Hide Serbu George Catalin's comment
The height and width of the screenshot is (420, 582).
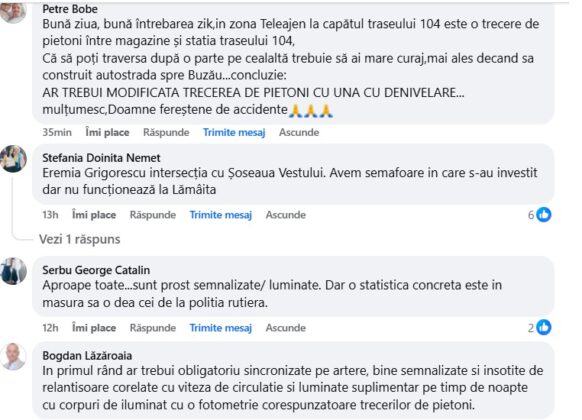pos(285,328)
